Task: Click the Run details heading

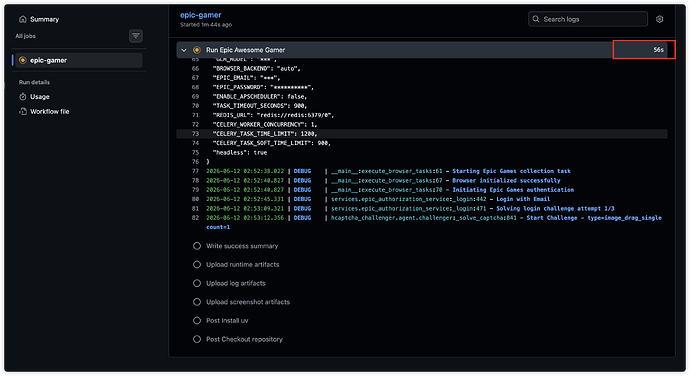Action: click(x=34, y=82)
